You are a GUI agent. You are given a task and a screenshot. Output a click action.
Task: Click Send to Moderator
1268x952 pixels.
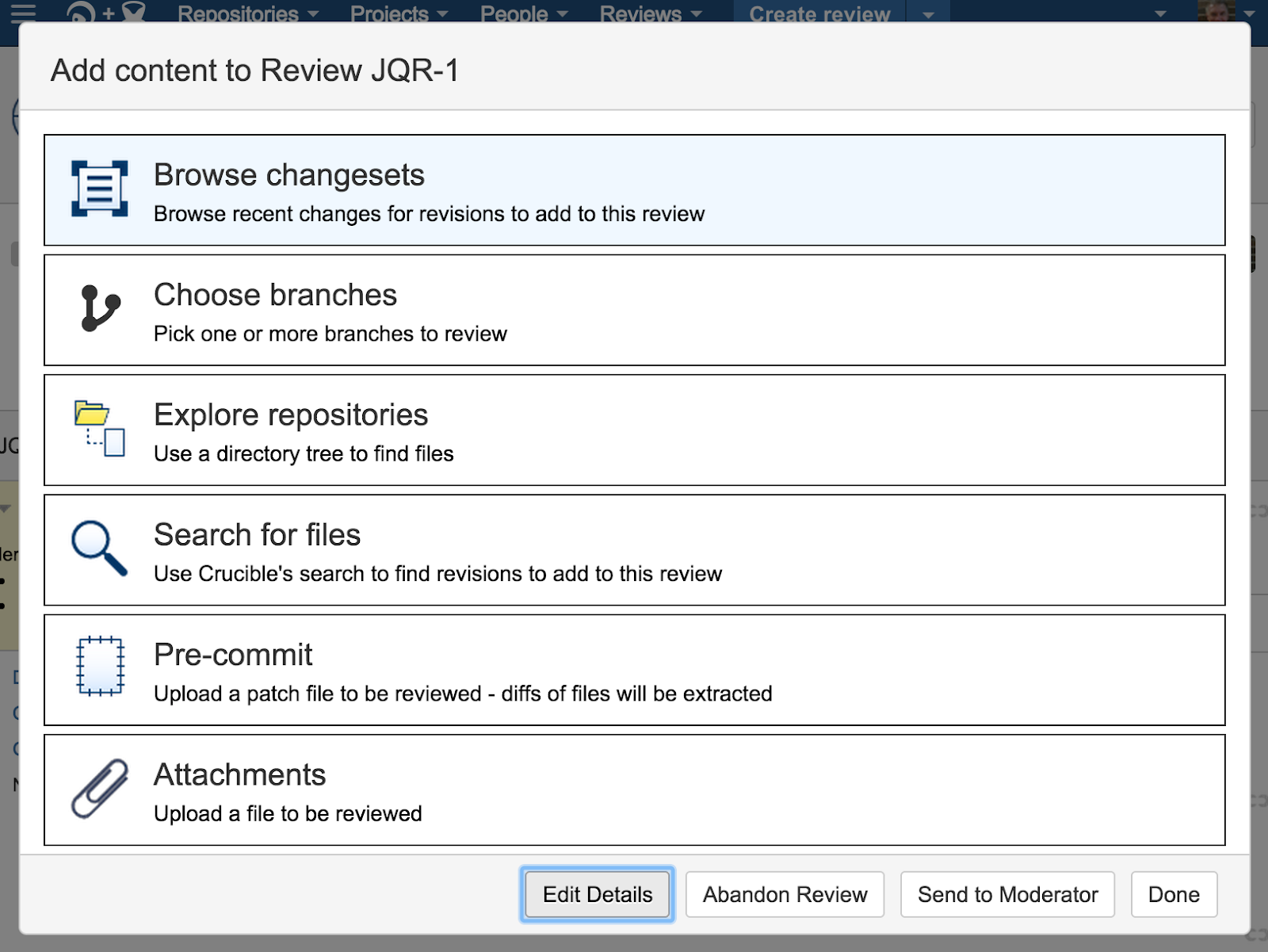pyautogui.click(x=1007, y=894)
